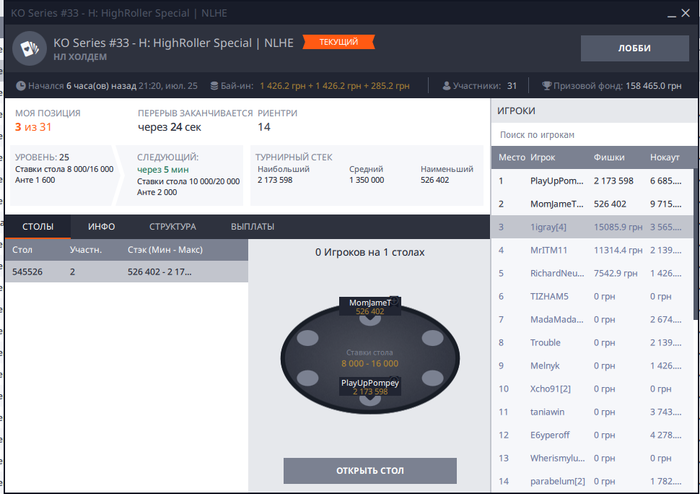The width and height of the screenshot is (700, 494).
Task: Select player row parabelum[2]
Action: (592, 482)
